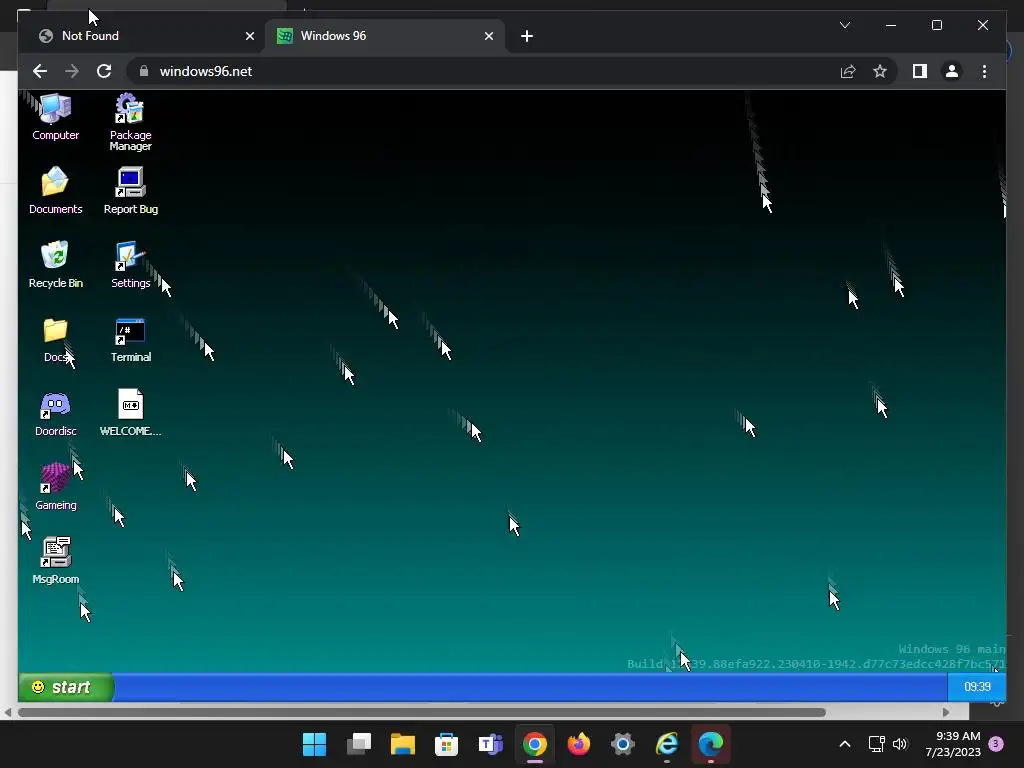Image resolution: width=1024 pixels, height=768 pixels.
Task: Launch the Terminal shortcut
Action: pos(131,339)
